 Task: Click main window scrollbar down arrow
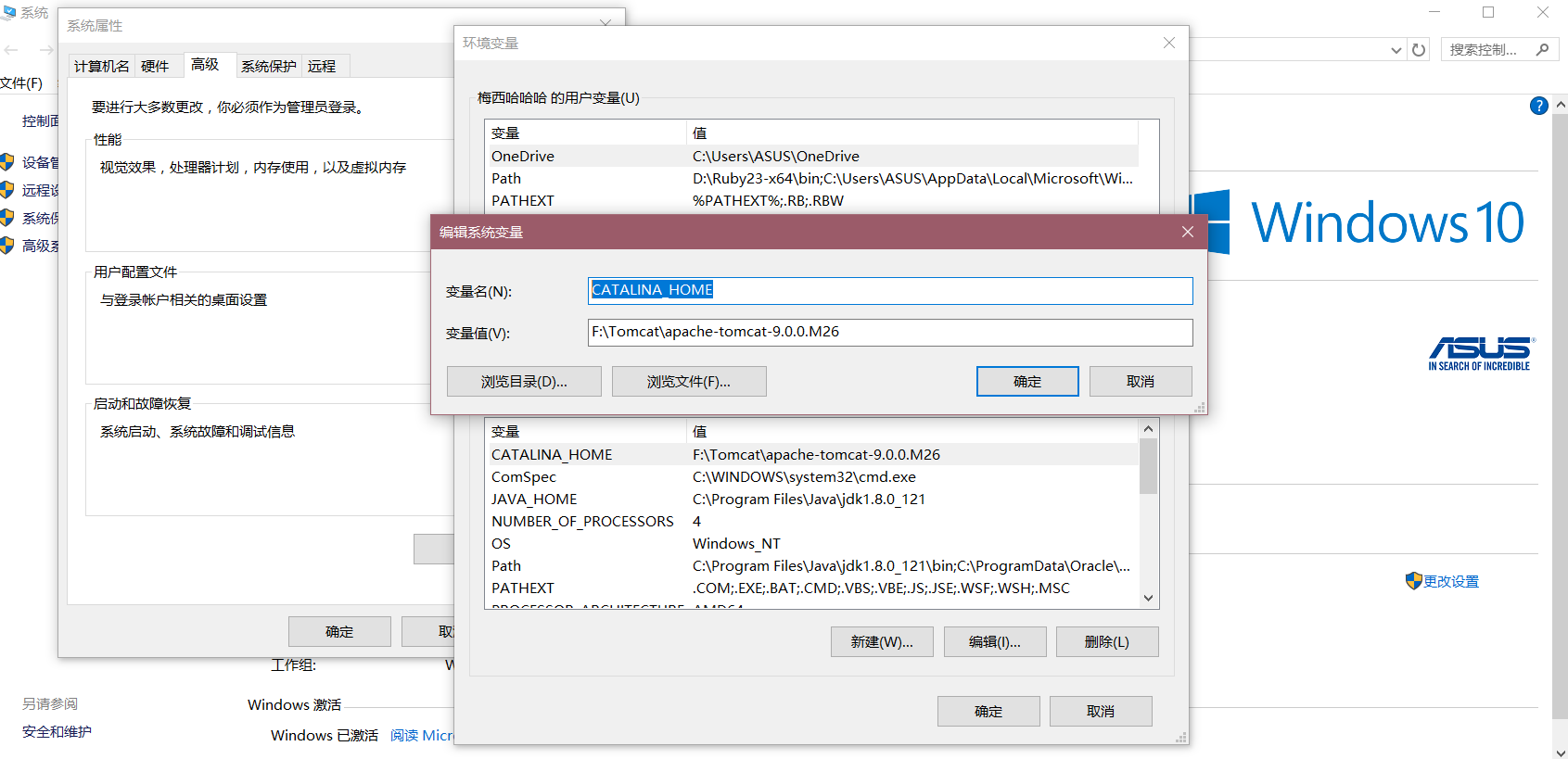[x=1561, y=752]
